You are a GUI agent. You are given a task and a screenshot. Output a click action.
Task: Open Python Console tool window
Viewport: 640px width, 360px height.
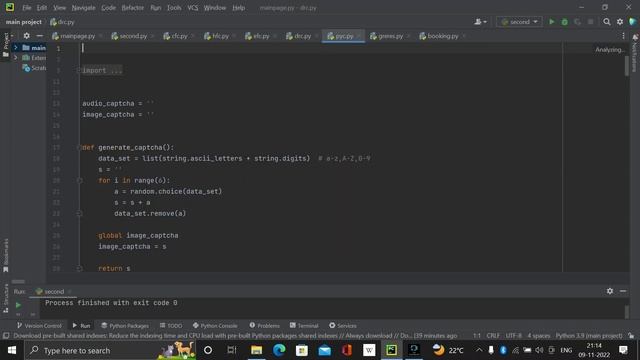(215, 326)
